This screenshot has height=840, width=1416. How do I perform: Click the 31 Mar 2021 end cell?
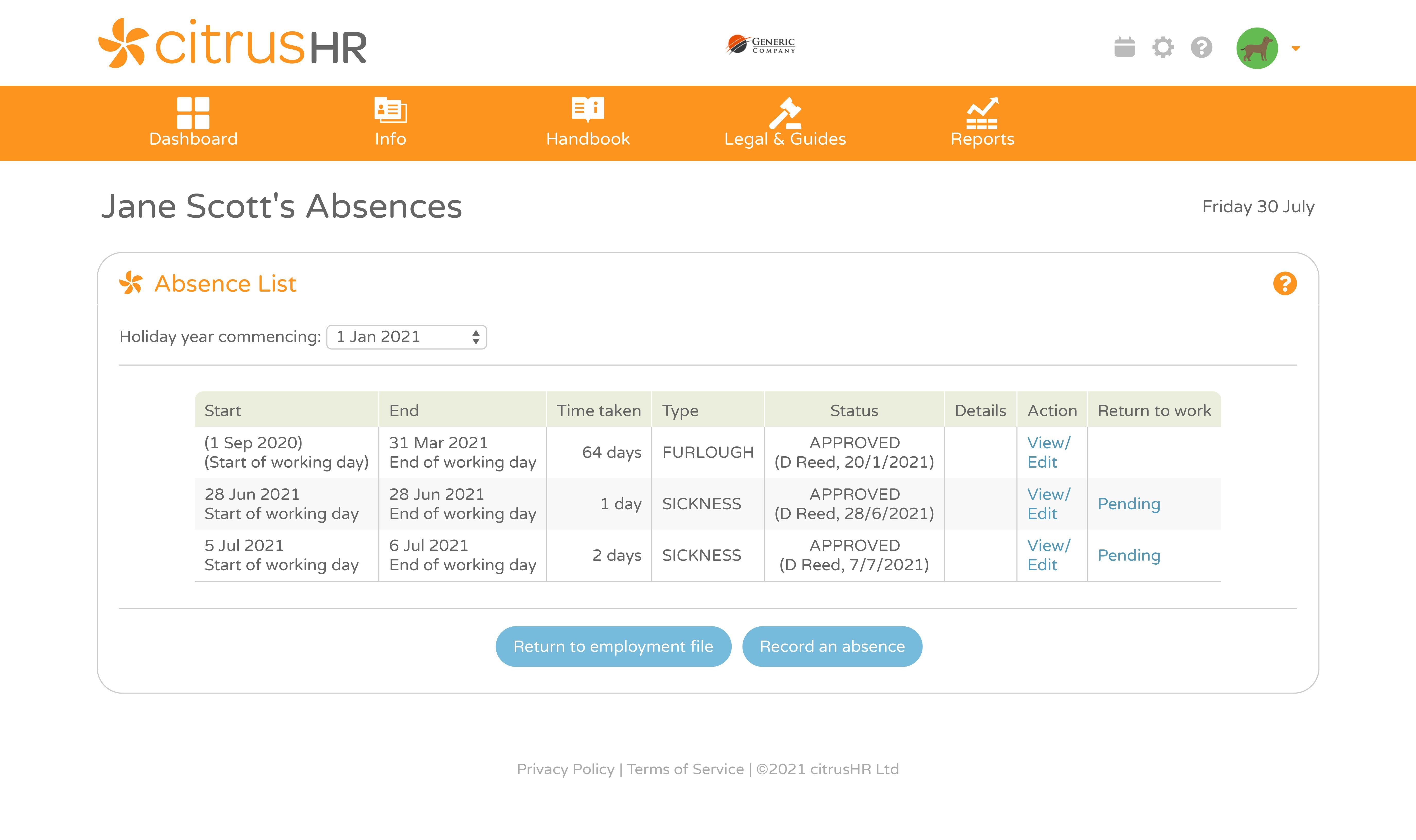tap(463, 452)
